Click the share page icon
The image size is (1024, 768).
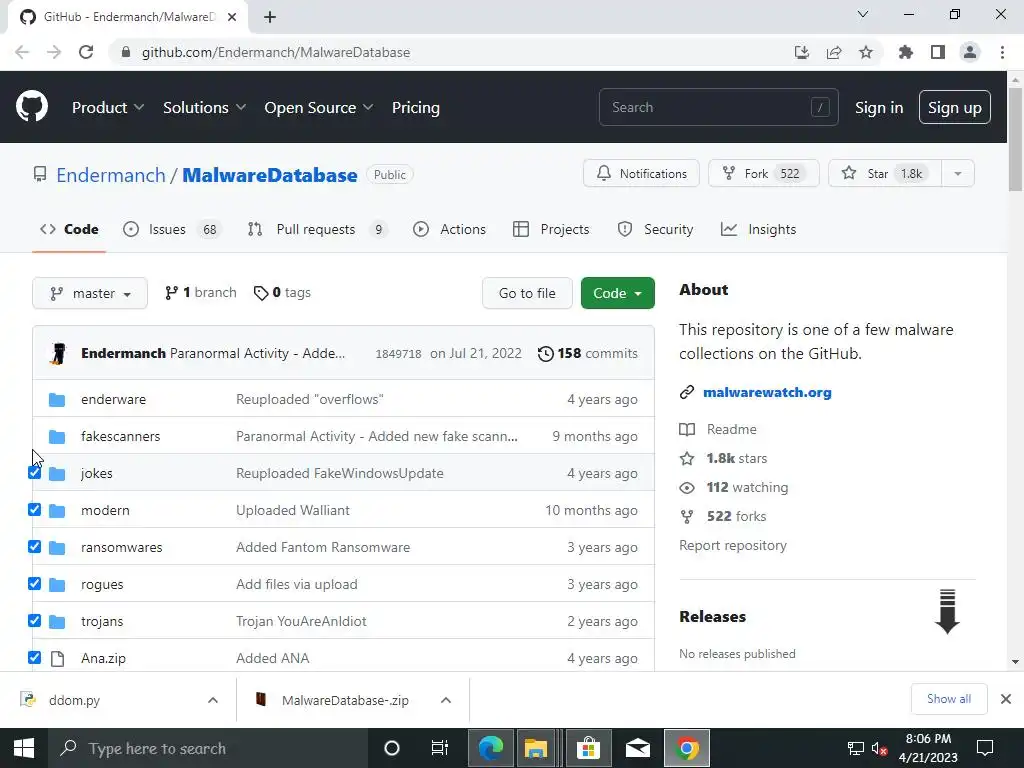pyautogui.click(x=834, y=52)
